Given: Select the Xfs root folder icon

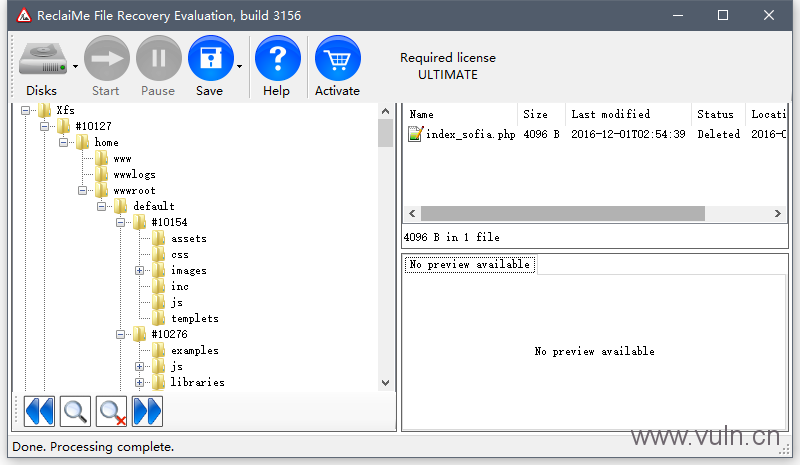Looking at the screenshot, I should coord(44,110).
